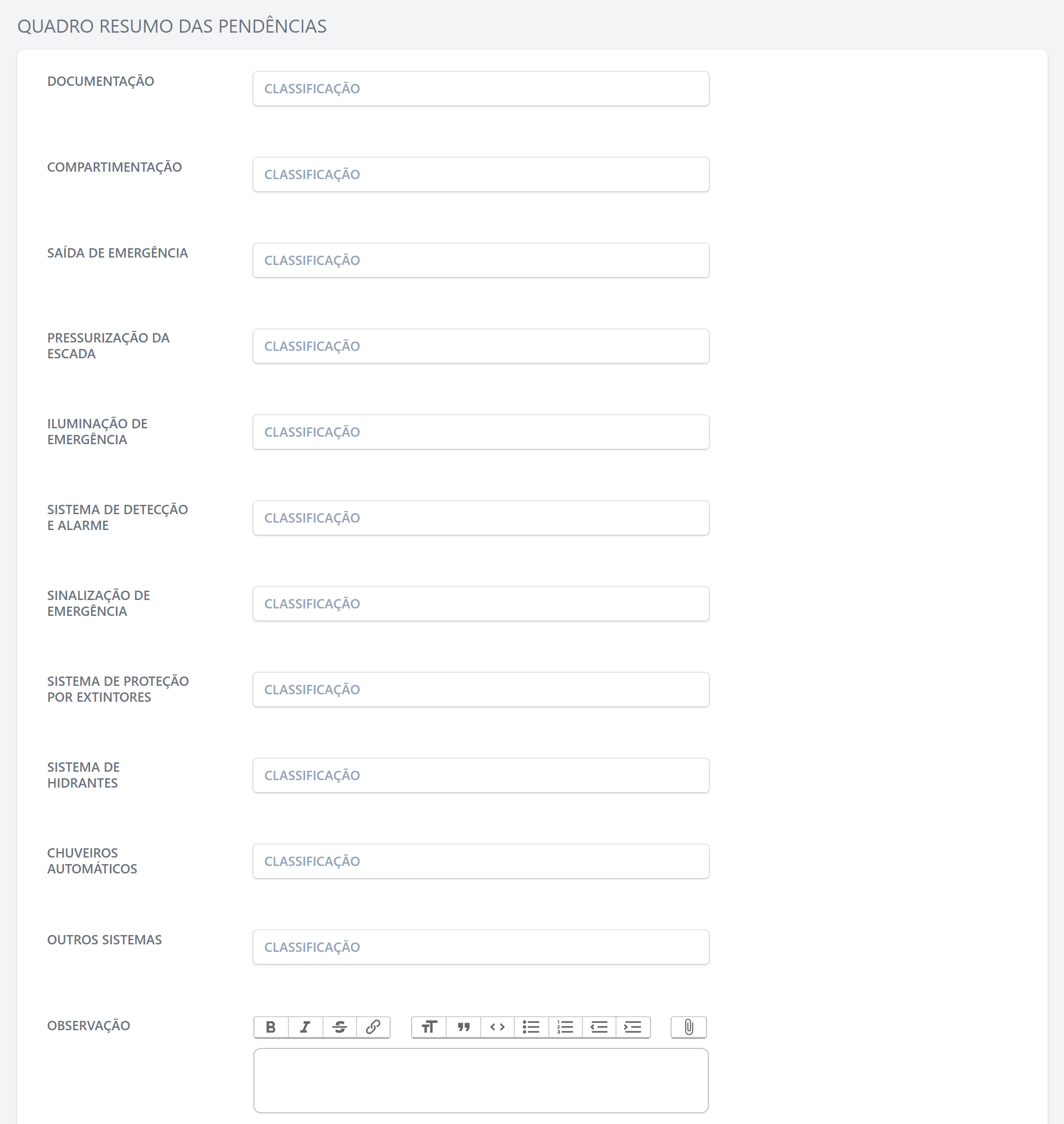The image size is (1064, 1124).
Task: Toggle bold formatting in the Observação editor
Action: point(271,1027)
